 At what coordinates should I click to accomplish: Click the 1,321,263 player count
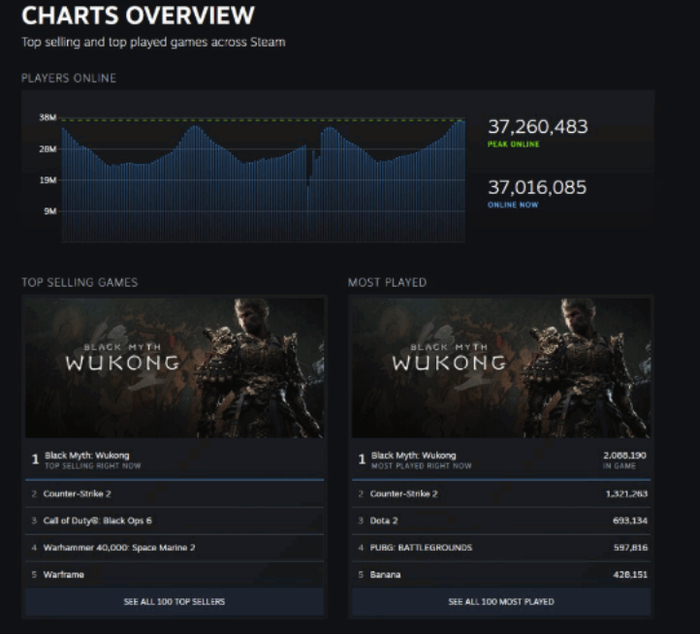[626, 494]
